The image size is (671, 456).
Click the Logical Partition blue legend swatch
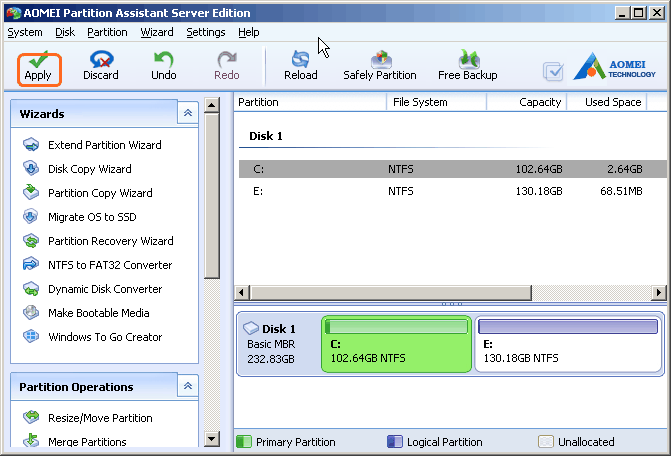(395, 441)
